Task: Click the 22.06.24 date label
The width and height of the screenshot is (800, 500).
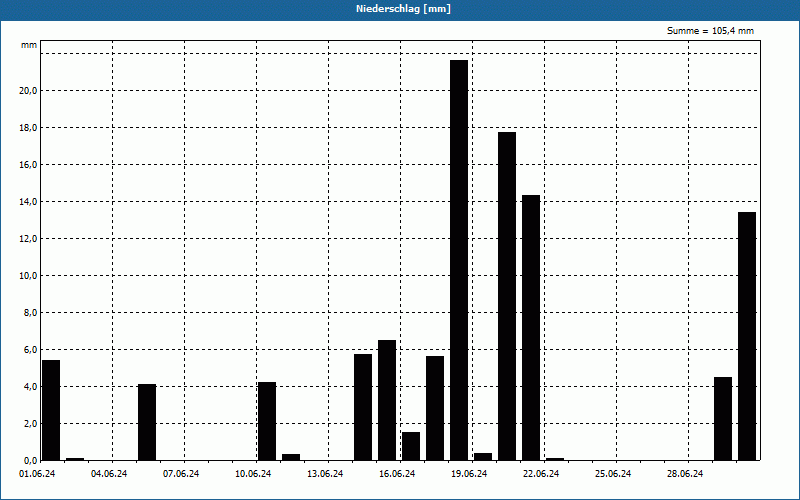Action: coord(541,474)
